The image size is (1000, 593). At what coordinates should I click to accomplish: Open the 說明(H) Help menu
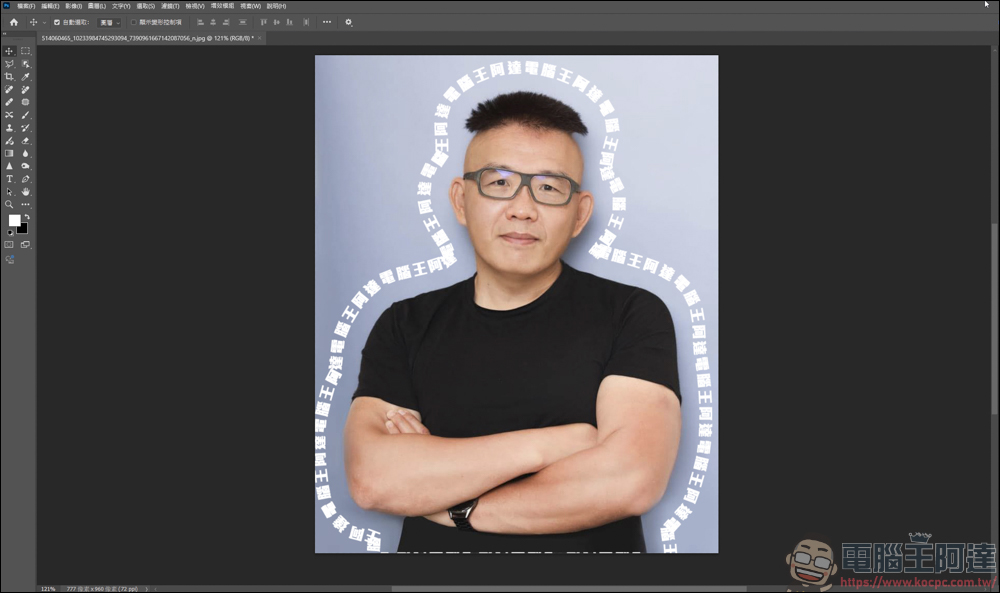coord(276,6)
